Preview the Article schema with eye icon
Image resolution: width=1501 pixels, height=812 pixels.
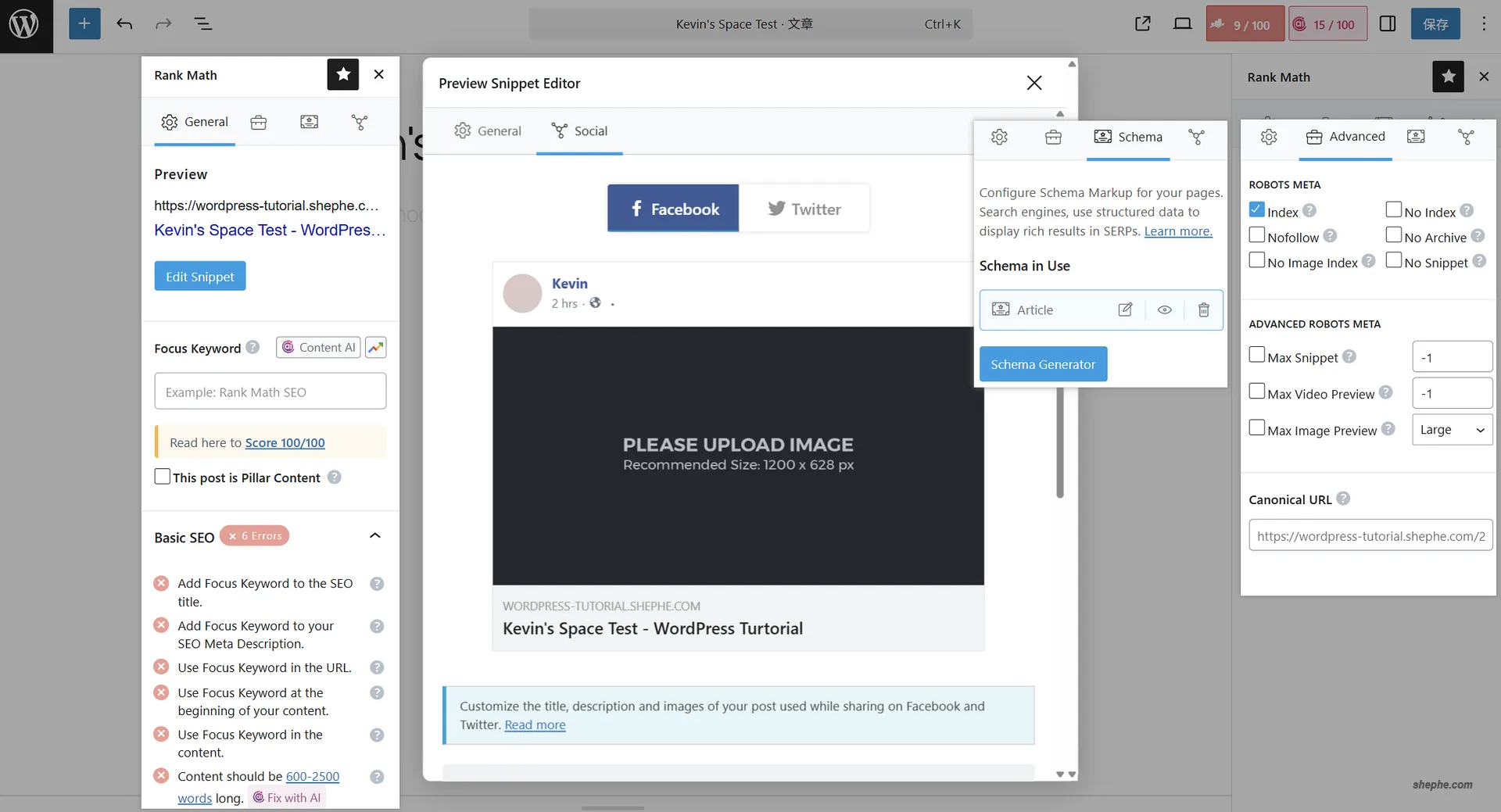tap(1164, 310)
